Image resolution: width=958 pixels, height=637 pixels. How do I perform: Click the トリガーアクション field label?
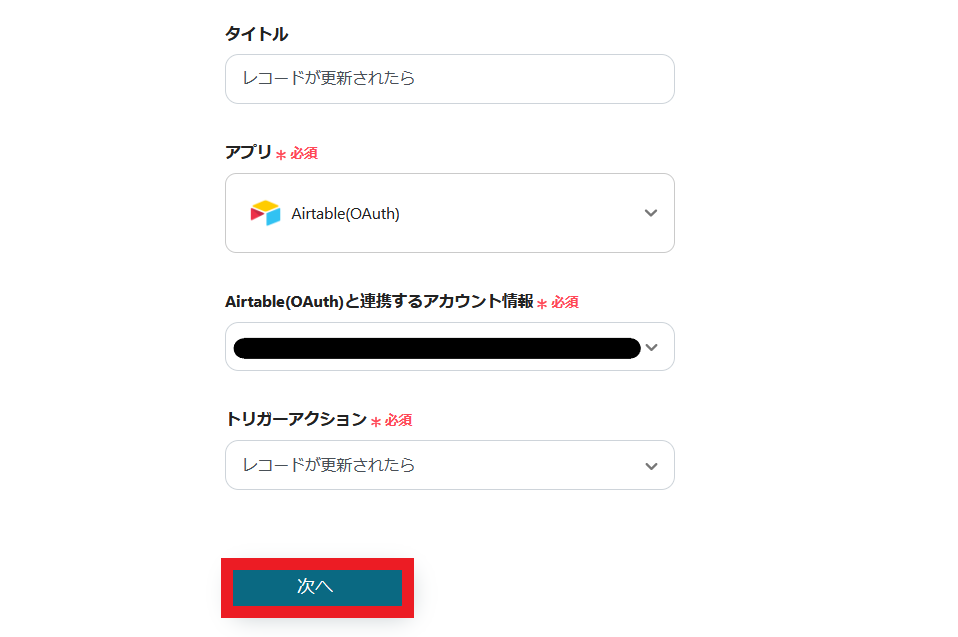pyautogui.click(x=296, y=419)
